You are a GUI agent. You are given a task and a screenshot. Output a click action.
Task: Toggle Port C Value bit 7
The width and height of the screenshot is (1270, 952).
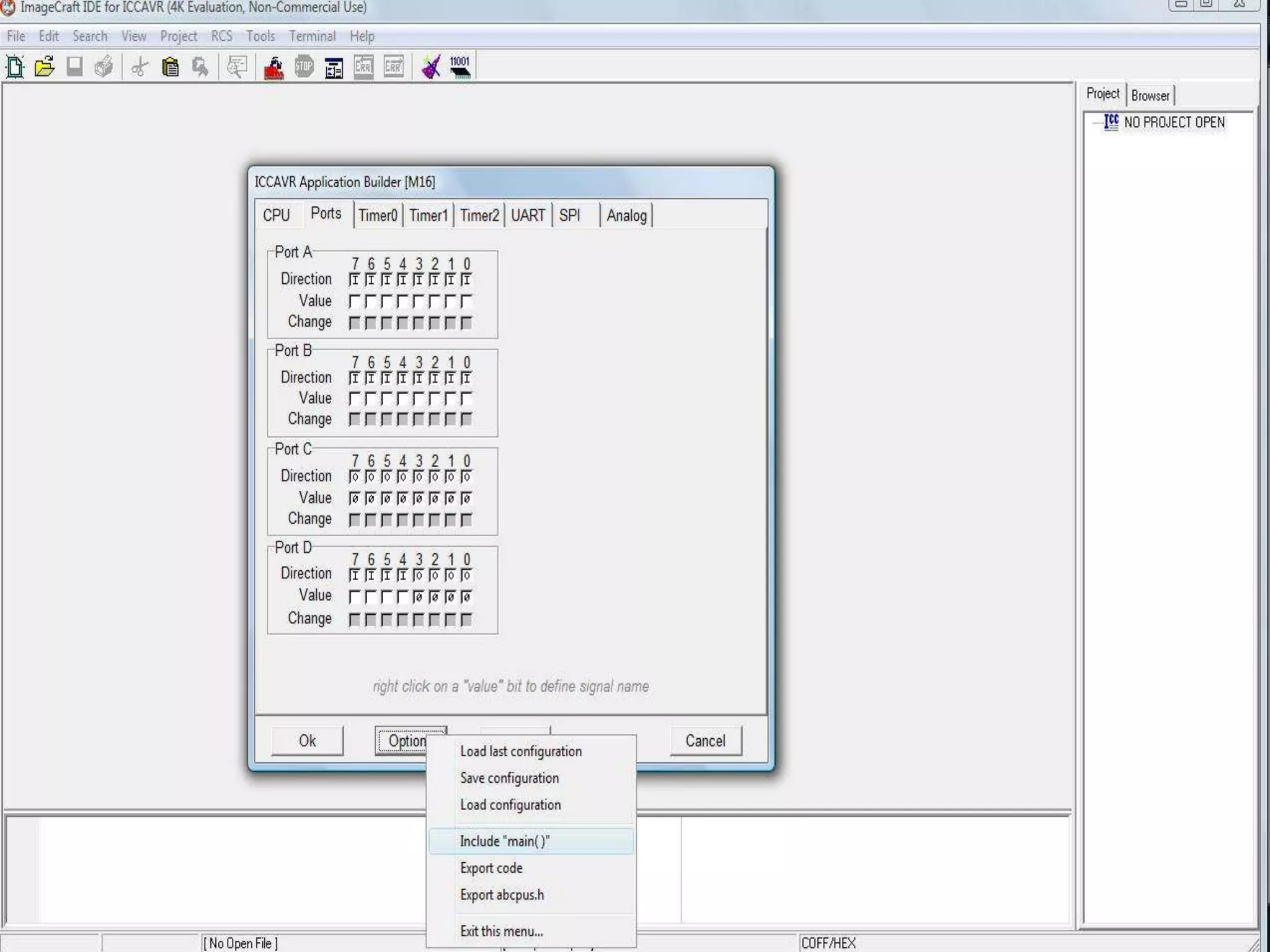[354, 498]
